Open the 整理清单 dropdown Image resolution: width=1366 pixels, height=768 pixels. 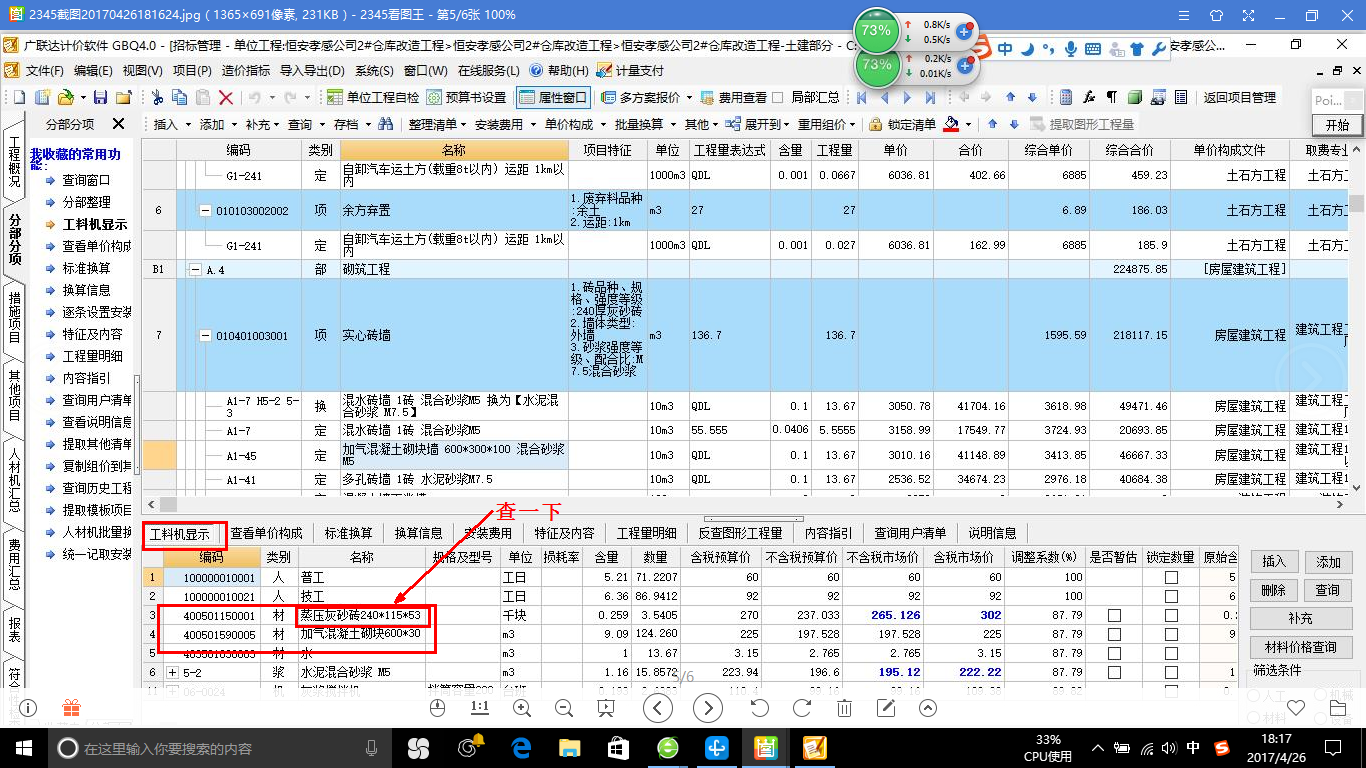(x=438, y=124)
